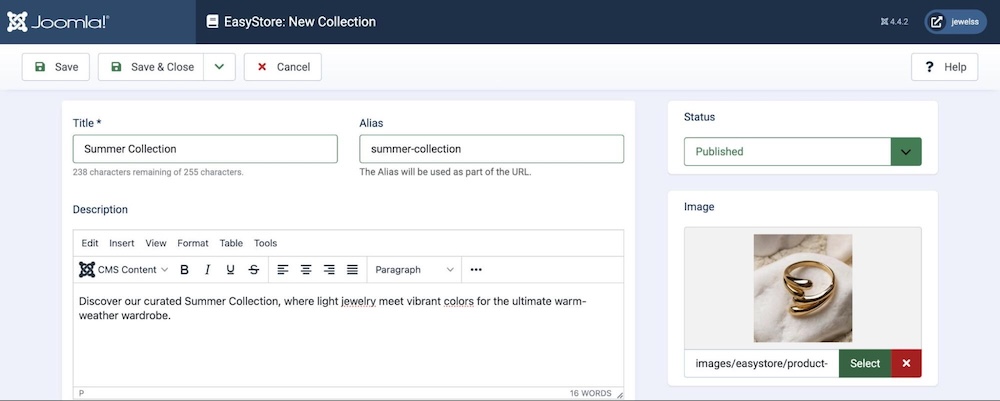Viewport: 1000px width, 401px height.
Task: Justify the description text
Action: pyautogui.click(x=352, y=270)
